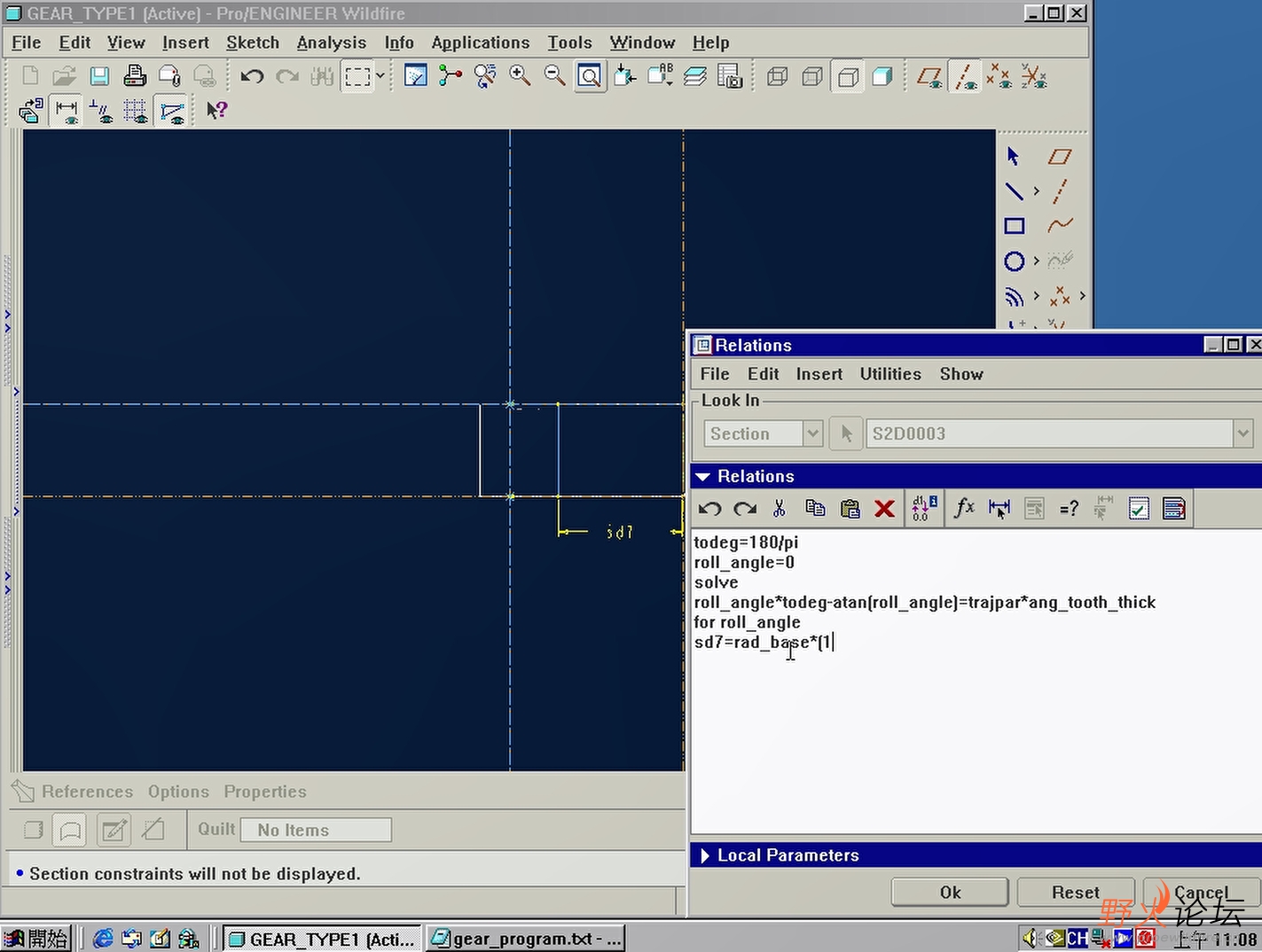Select the Spline curve tool
The width and height of the screenshot is (1262, 952).
pyautogui.click(x=1060, y=225)
